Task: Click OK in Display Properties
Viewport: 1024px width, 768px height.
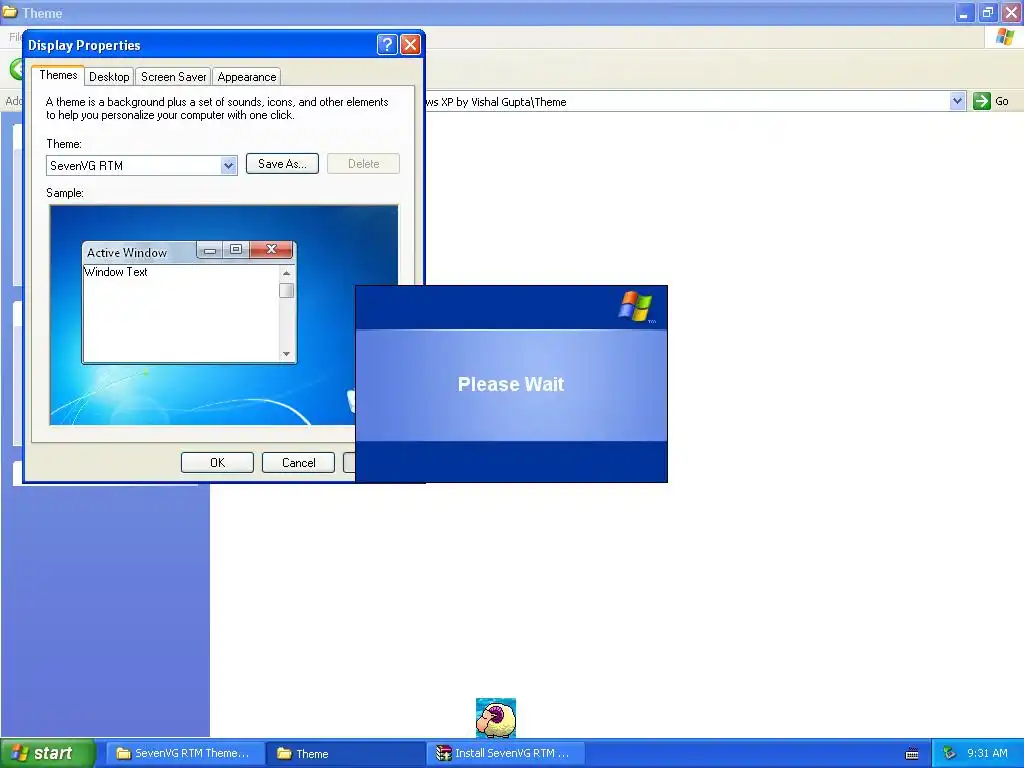Action: 217,462
